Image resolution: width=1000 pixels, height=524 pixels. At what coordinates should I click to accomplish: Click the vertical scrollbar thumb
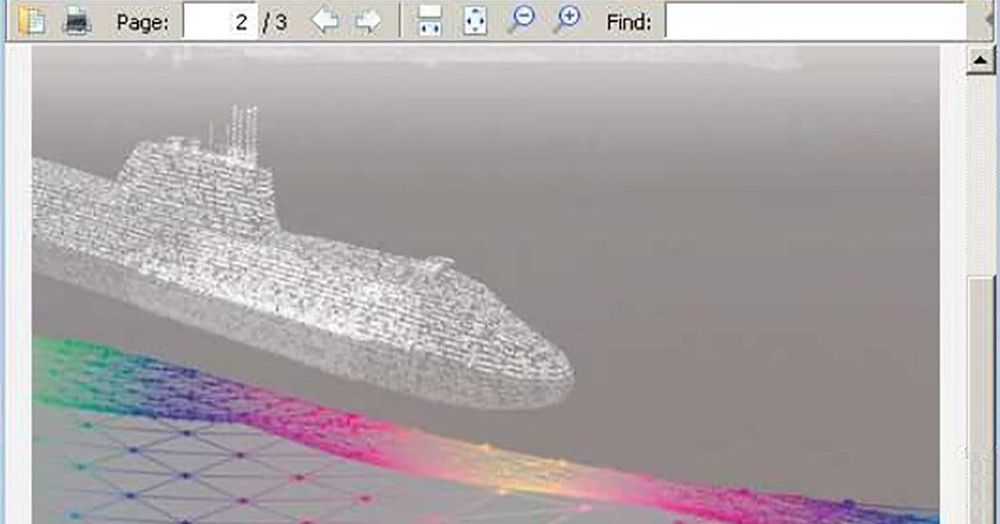[981, 400]
